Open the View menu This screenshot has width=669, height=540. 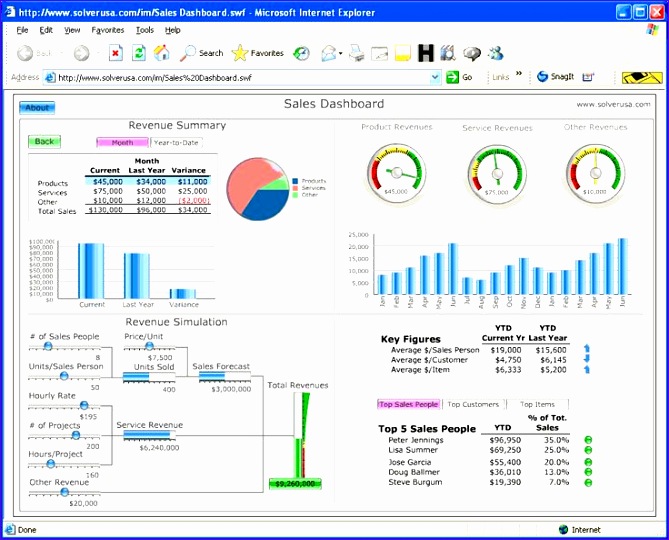pyautogui.click(x=72, y=30)
